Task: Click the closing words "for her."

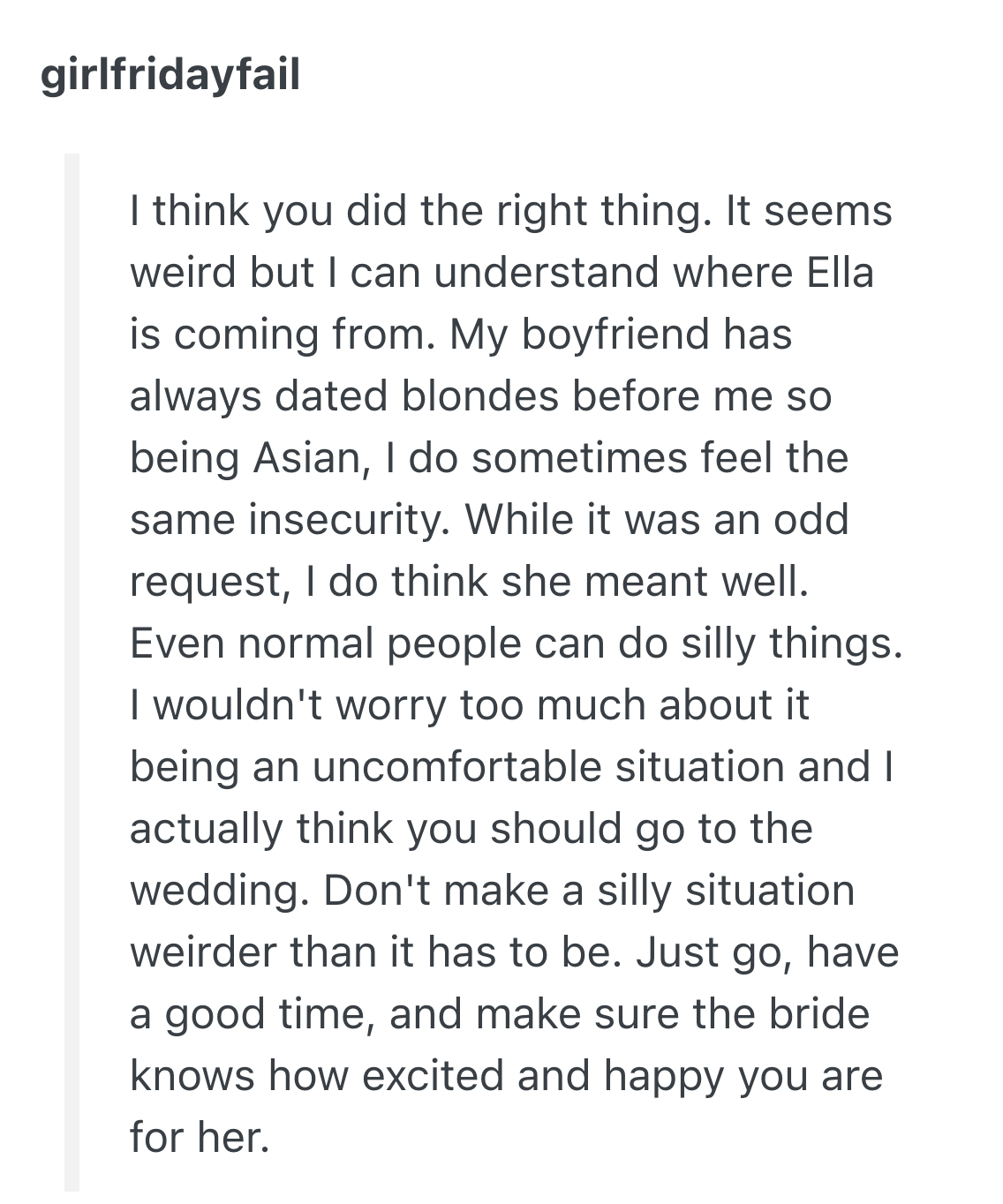Action: click(199, 1138)
